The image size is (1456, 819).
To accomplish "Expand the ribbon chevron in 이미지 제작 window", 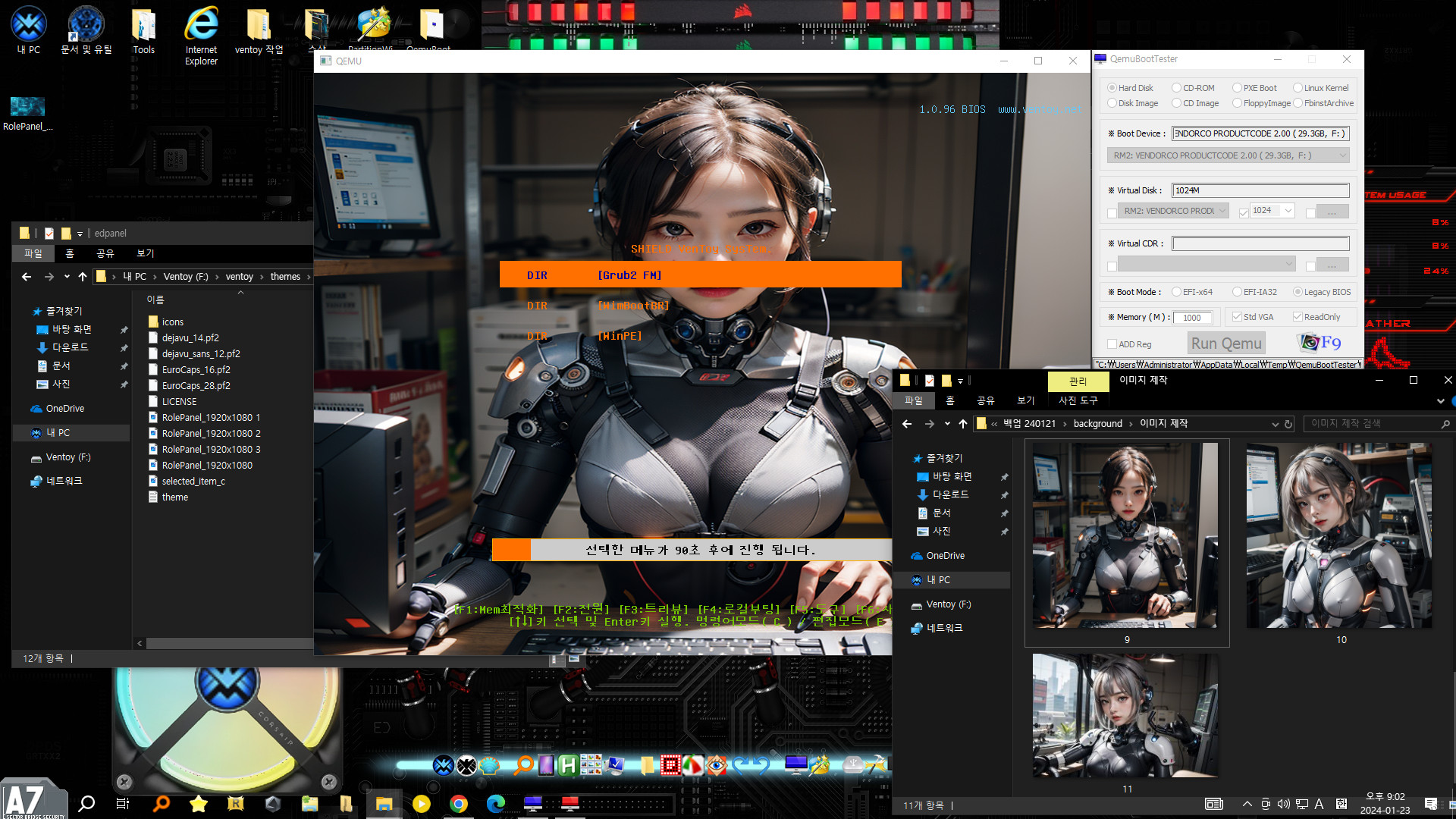I will 1441,400.
